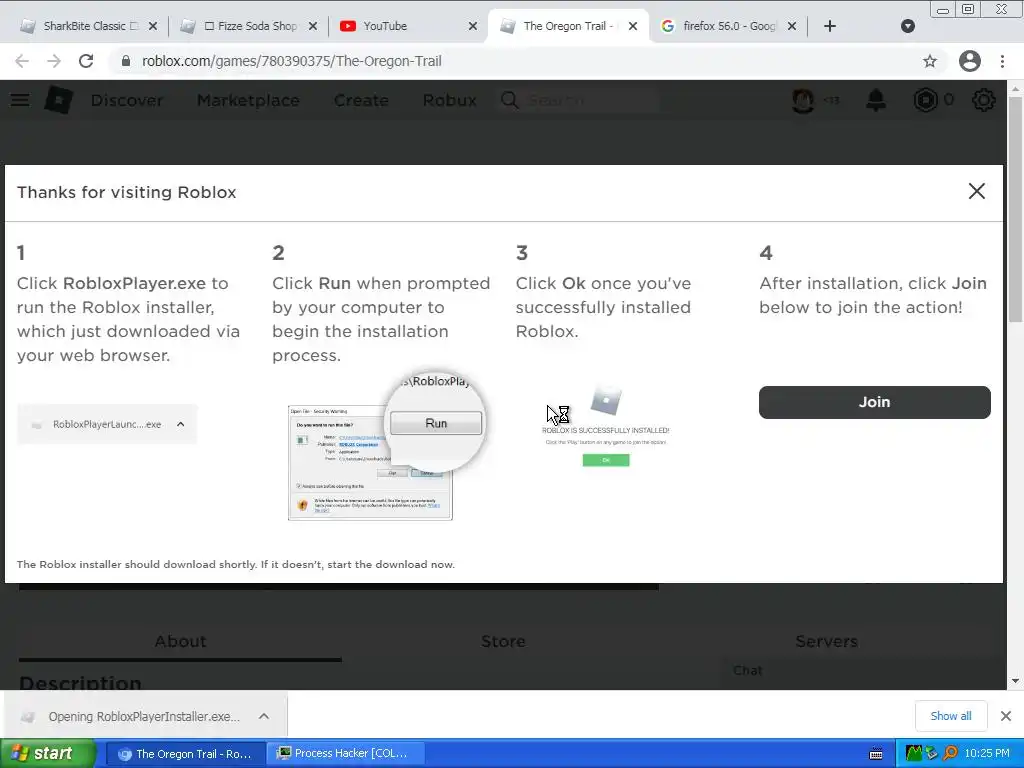This screenshot has width=1024, height=768.
Task: Click the 10:25 PM system clock
Action: click(x=986, y=754)
